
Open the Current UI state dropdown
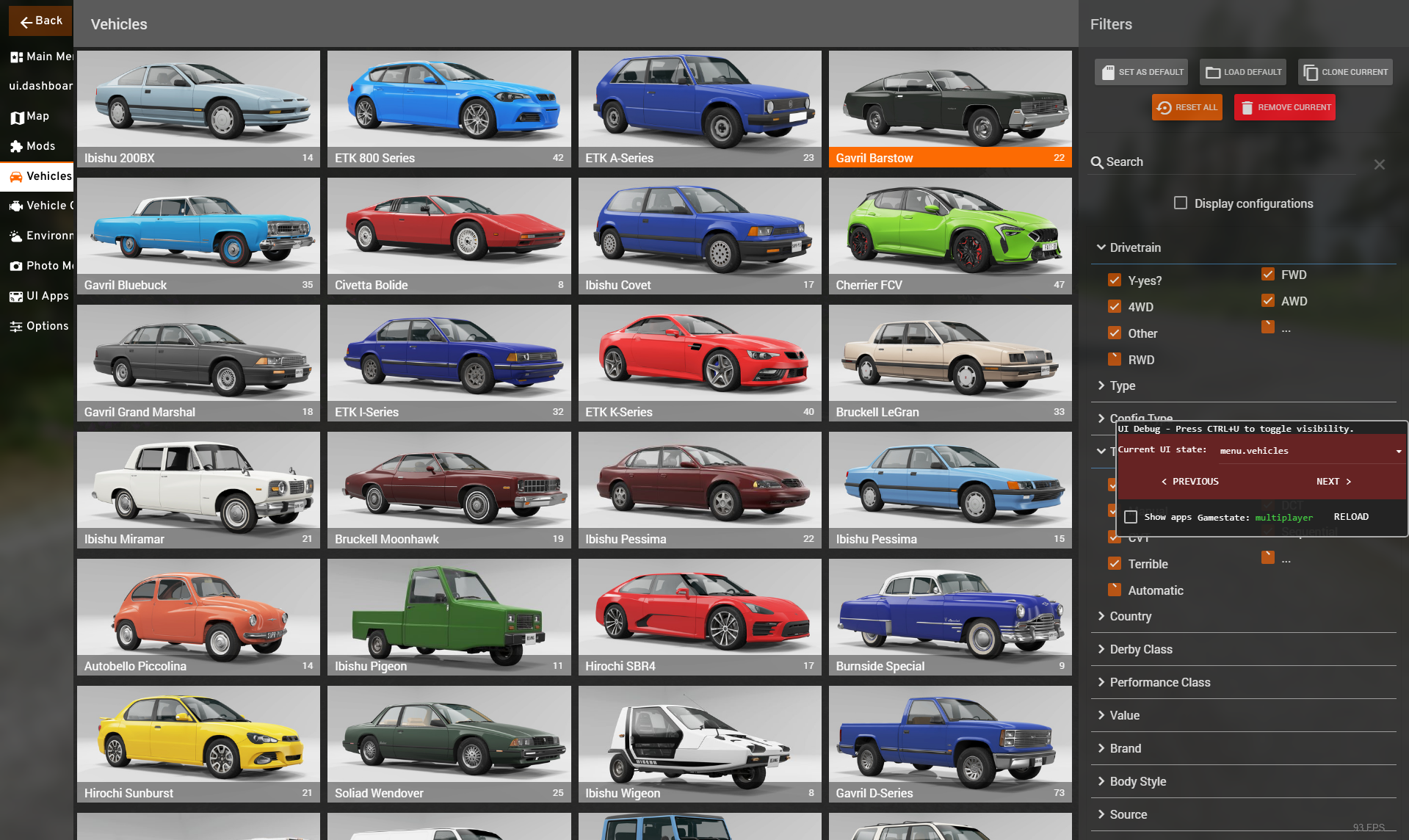tap(1311, 451)
